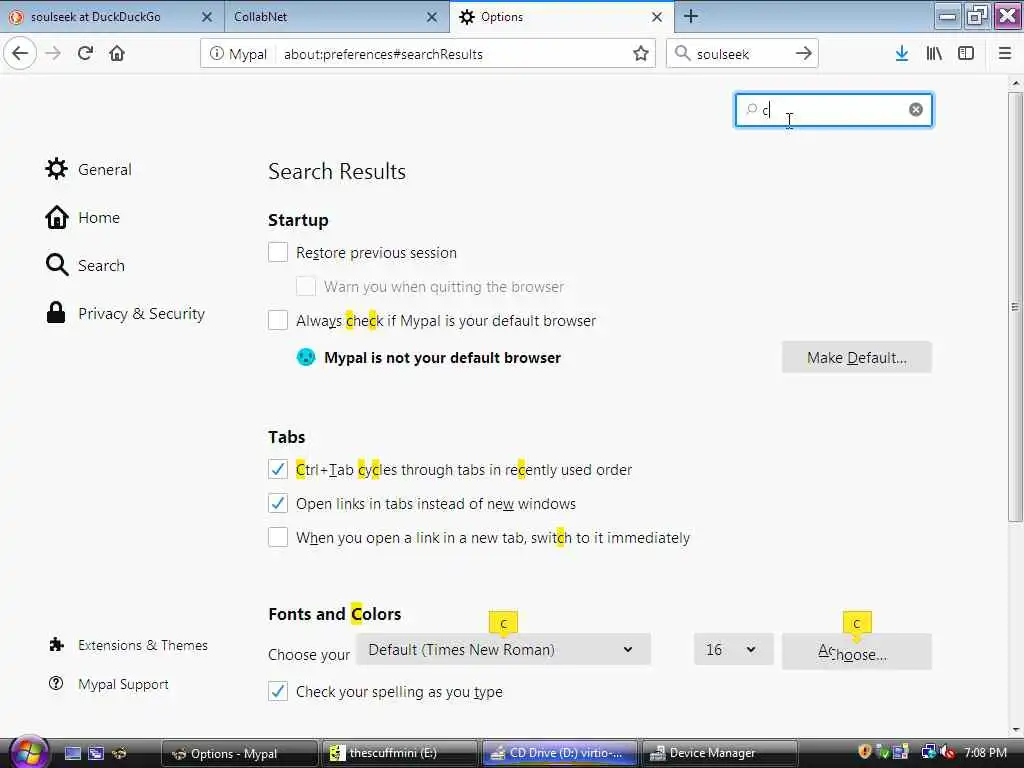Open thescuffmini (E:) taskbar window
Viewport: 1024px width, 768px height.
[x=398, y=753]
